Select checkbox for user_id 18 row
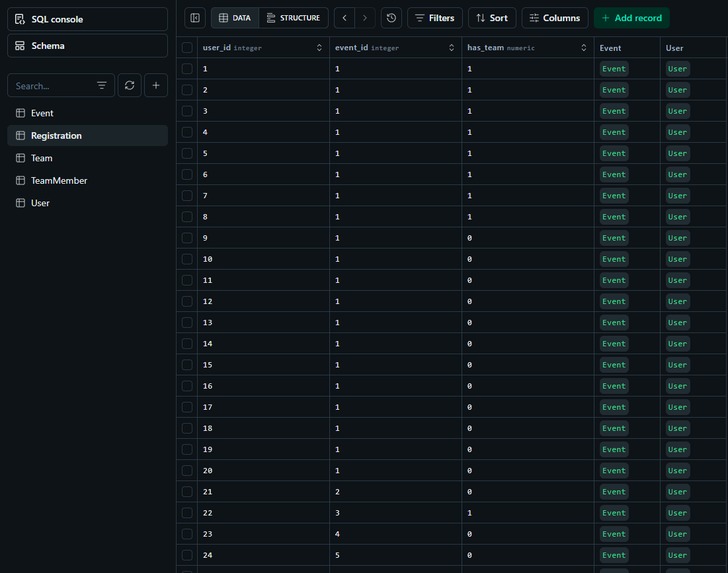This screenshot has height=573, width=728. pos(187,428)
